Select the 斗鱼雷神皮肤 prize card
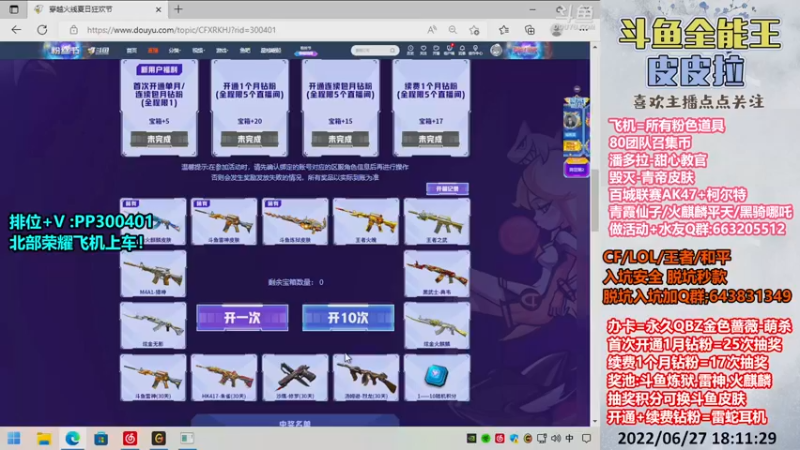This screenshot has width=800, height=450. [x=224, y=221]
